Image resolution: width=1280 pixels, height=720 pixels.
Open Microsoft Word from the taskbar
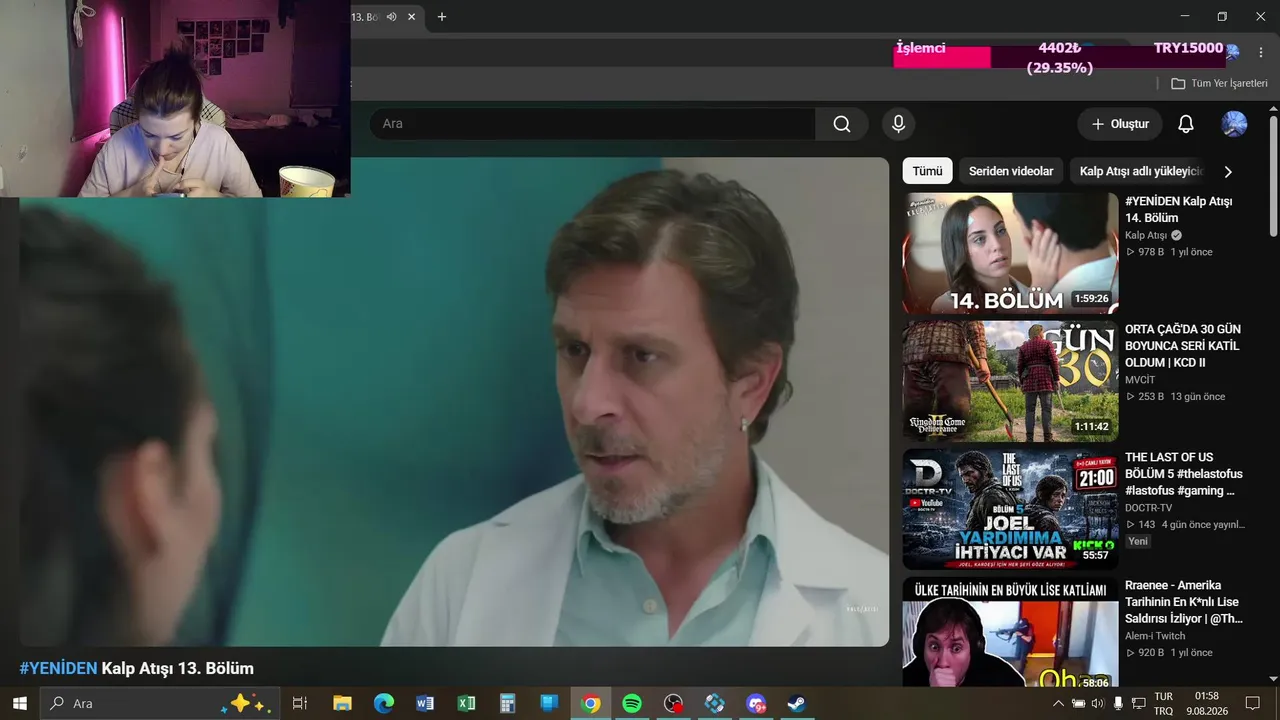click(x=425, y=703)
